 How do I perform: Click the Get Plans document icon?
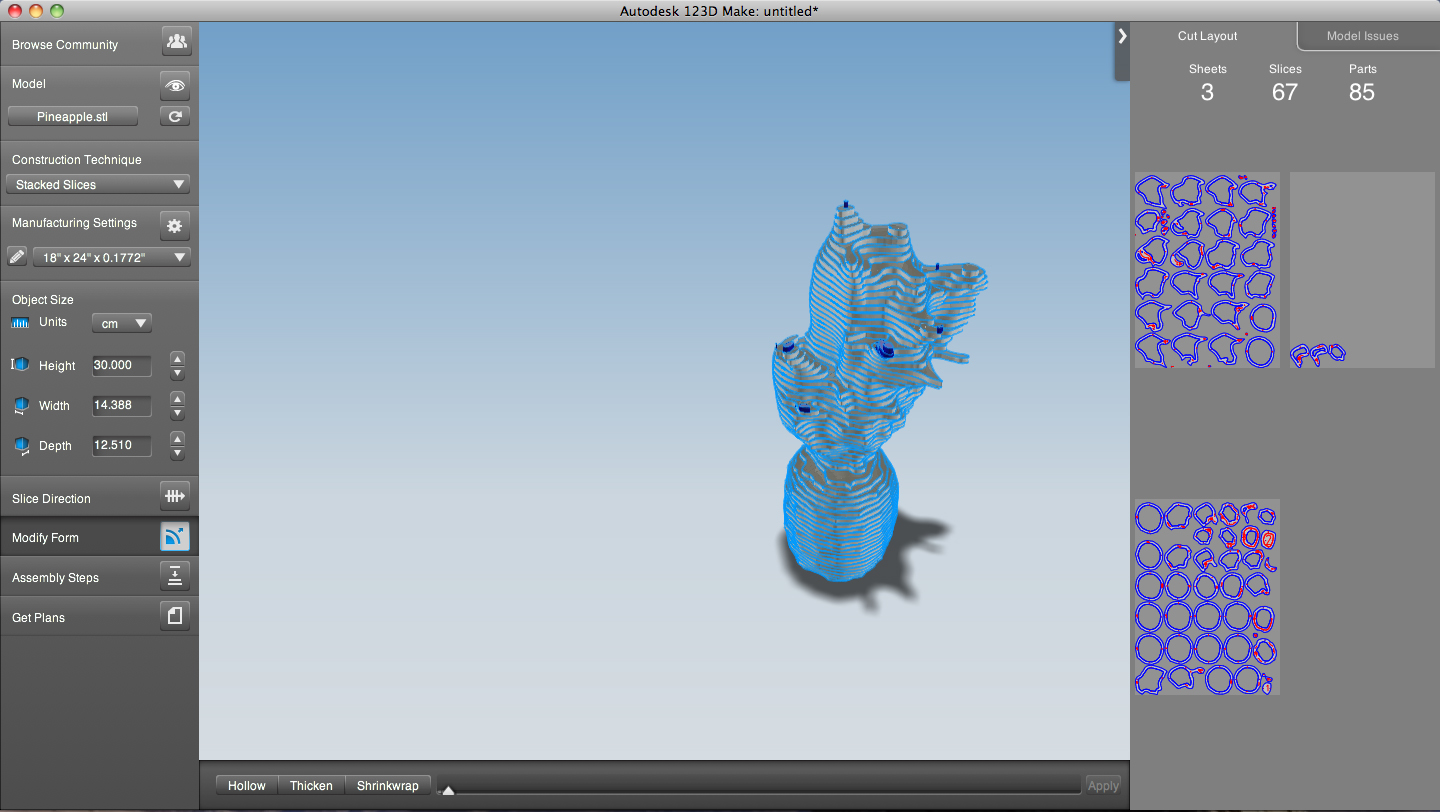(x=175, y=616)
